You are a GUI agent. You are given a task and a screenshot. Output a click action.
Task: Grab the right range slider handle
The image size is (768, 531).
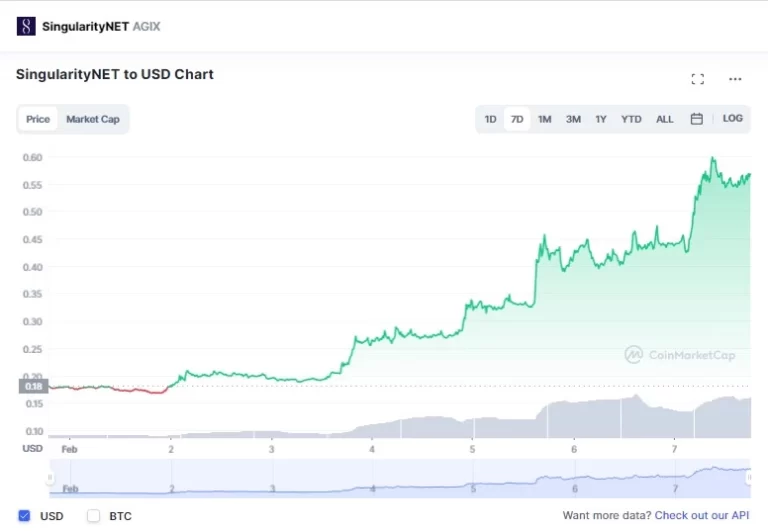point(749,478)
